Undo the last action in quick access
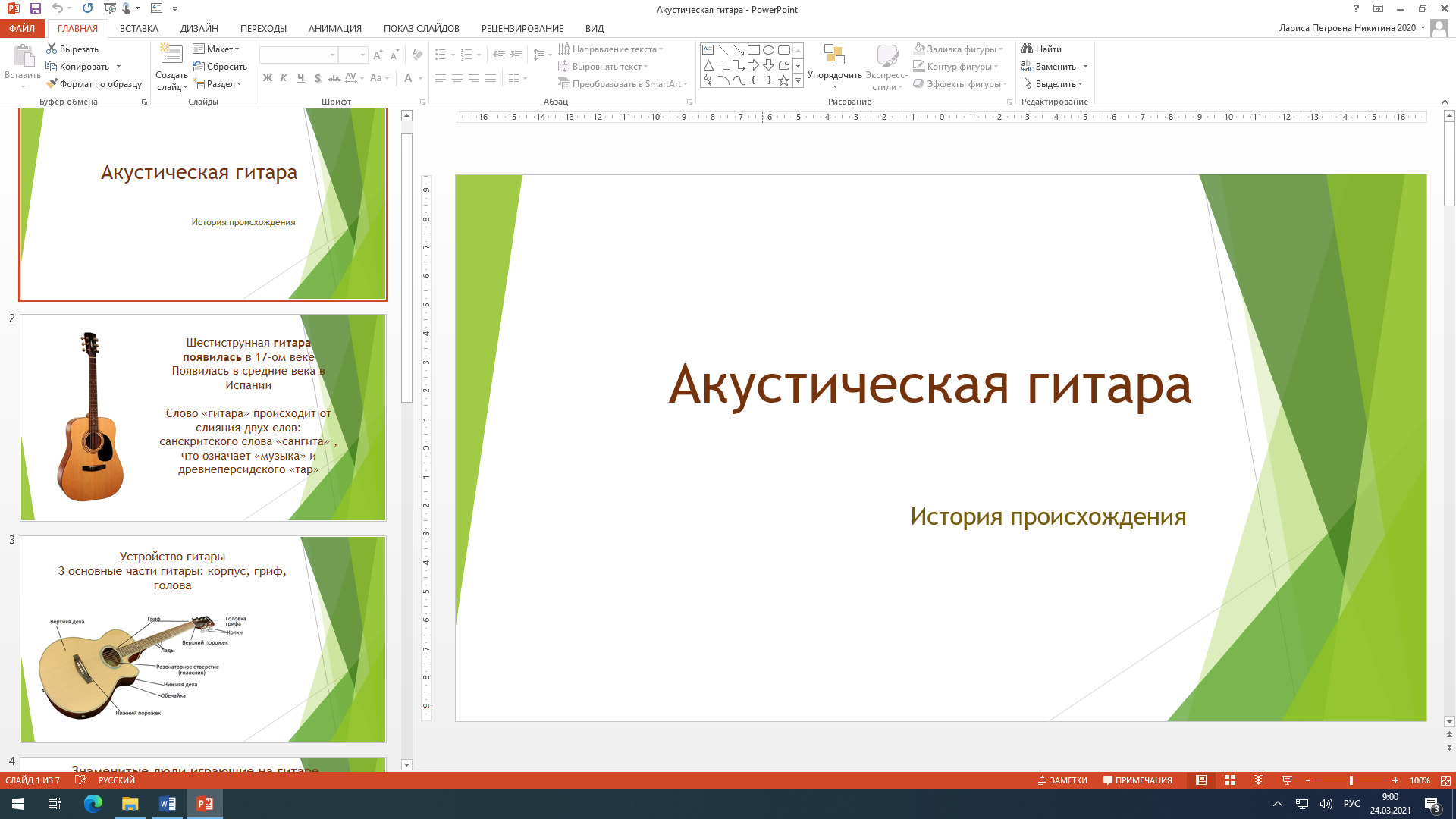The height and width of the screenshot is (819, 1456). (58, 8)
